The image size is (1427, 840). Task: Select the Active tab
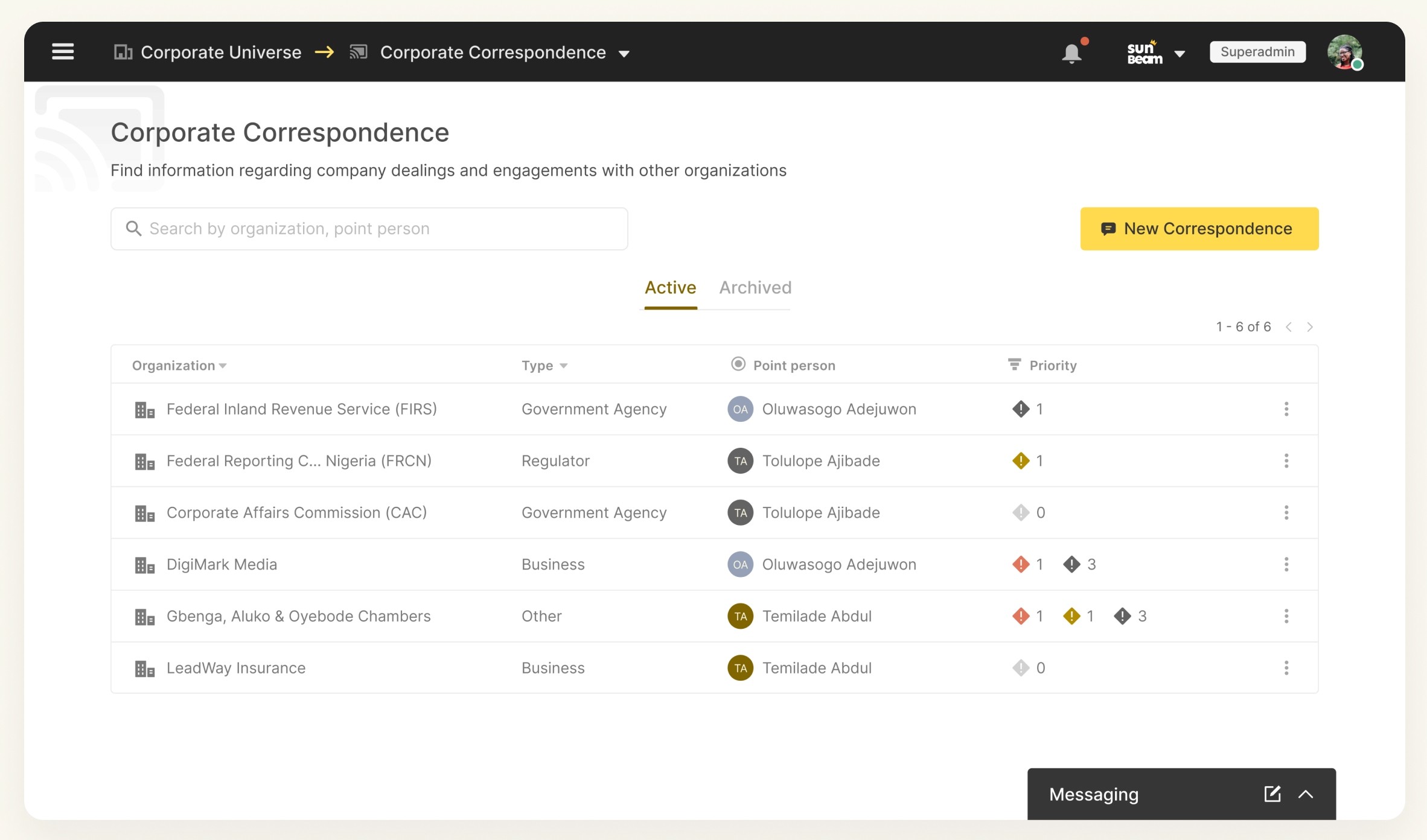pos(670,288)
